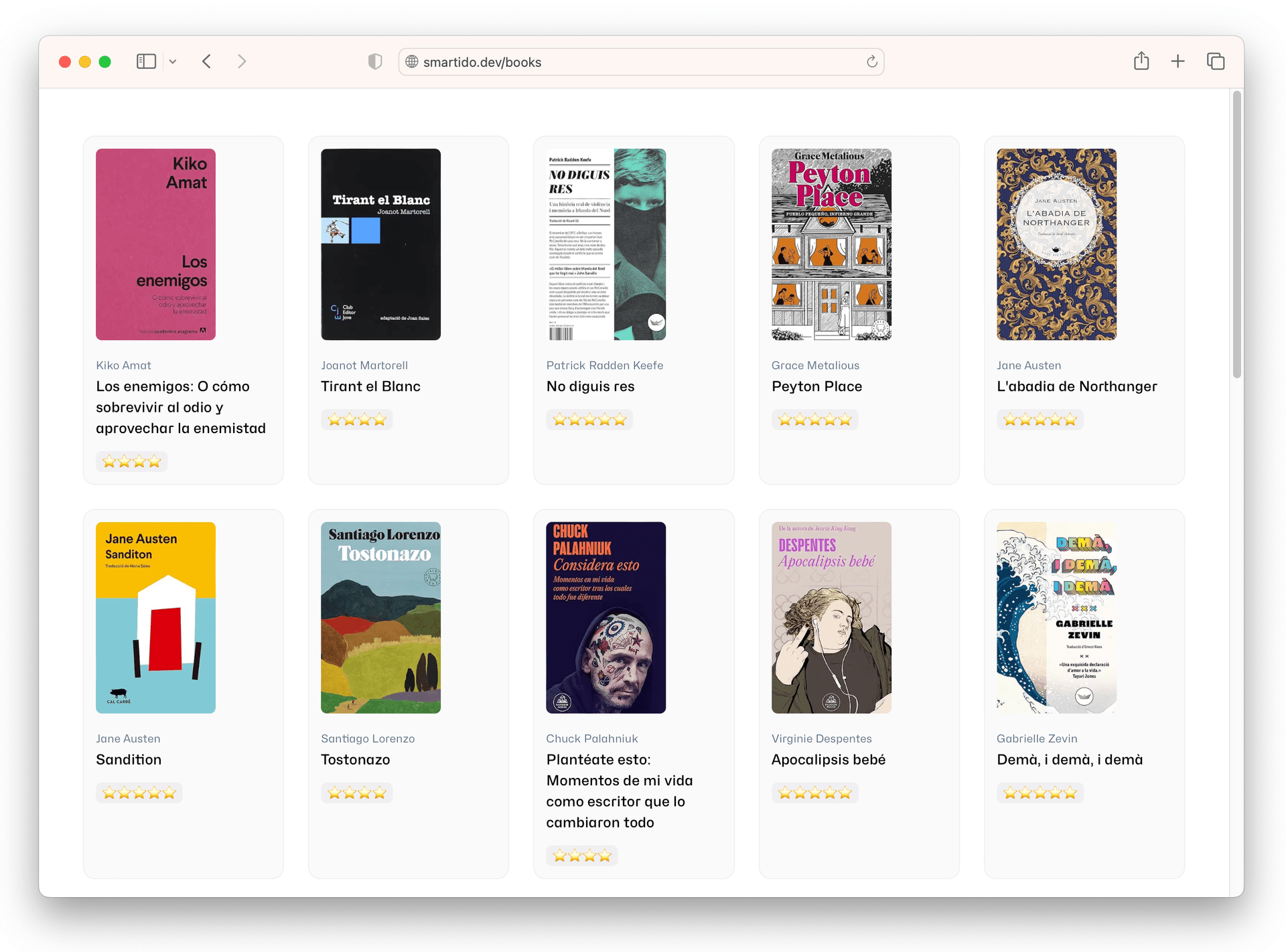
Task: Go forward with the forward arrow
Action: 242,62
